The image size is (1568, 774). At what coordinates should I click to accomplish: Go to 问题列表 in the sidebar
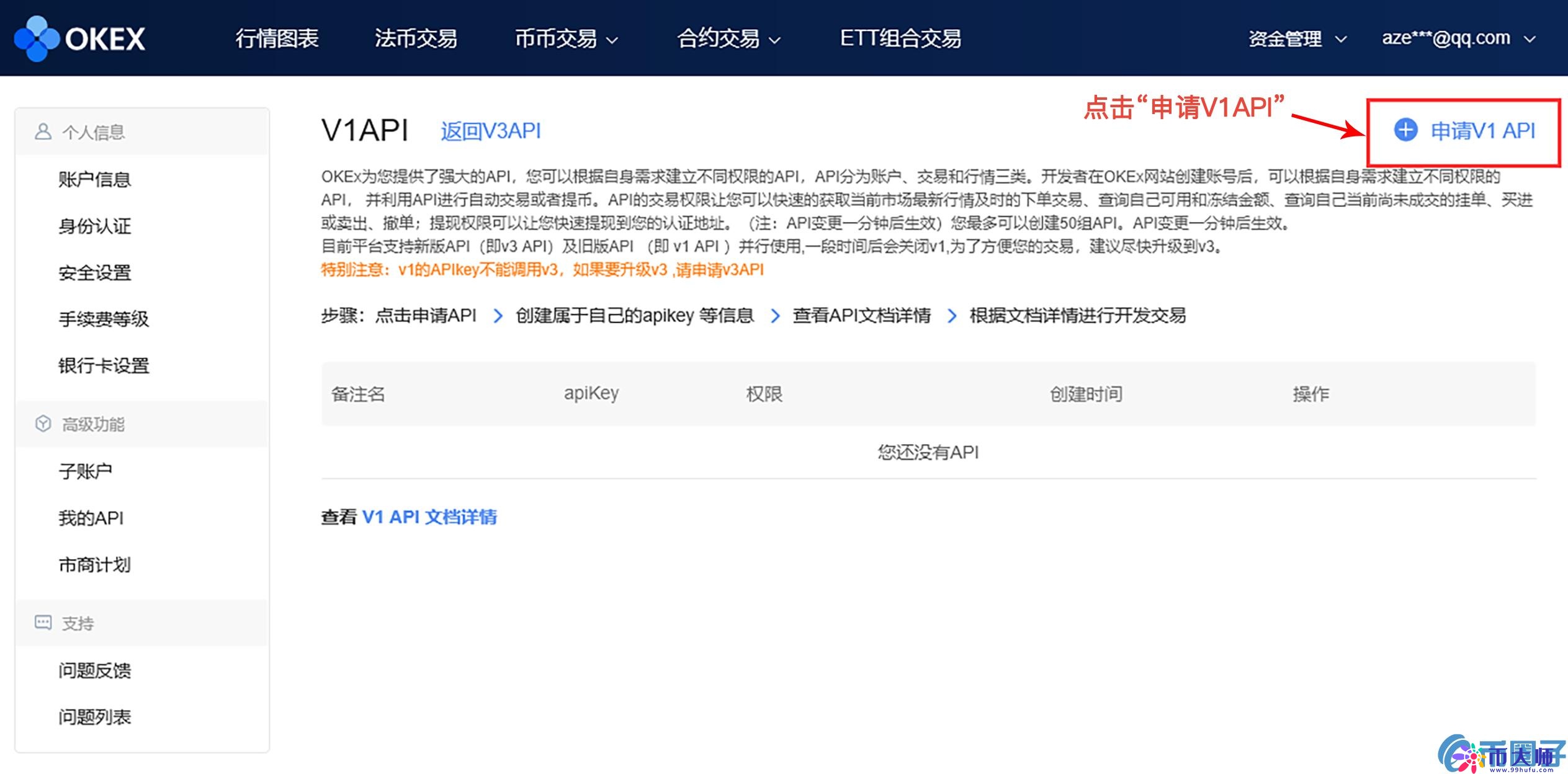point(94,717)
